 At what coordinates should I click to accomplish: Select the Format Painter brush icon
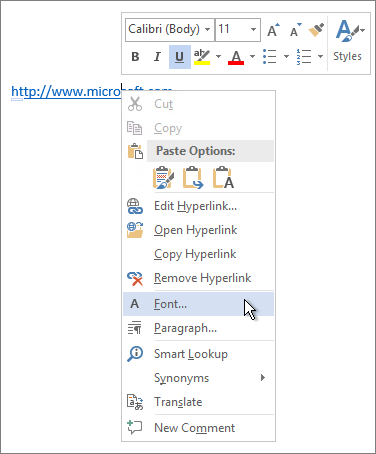[x=316, y=30]
